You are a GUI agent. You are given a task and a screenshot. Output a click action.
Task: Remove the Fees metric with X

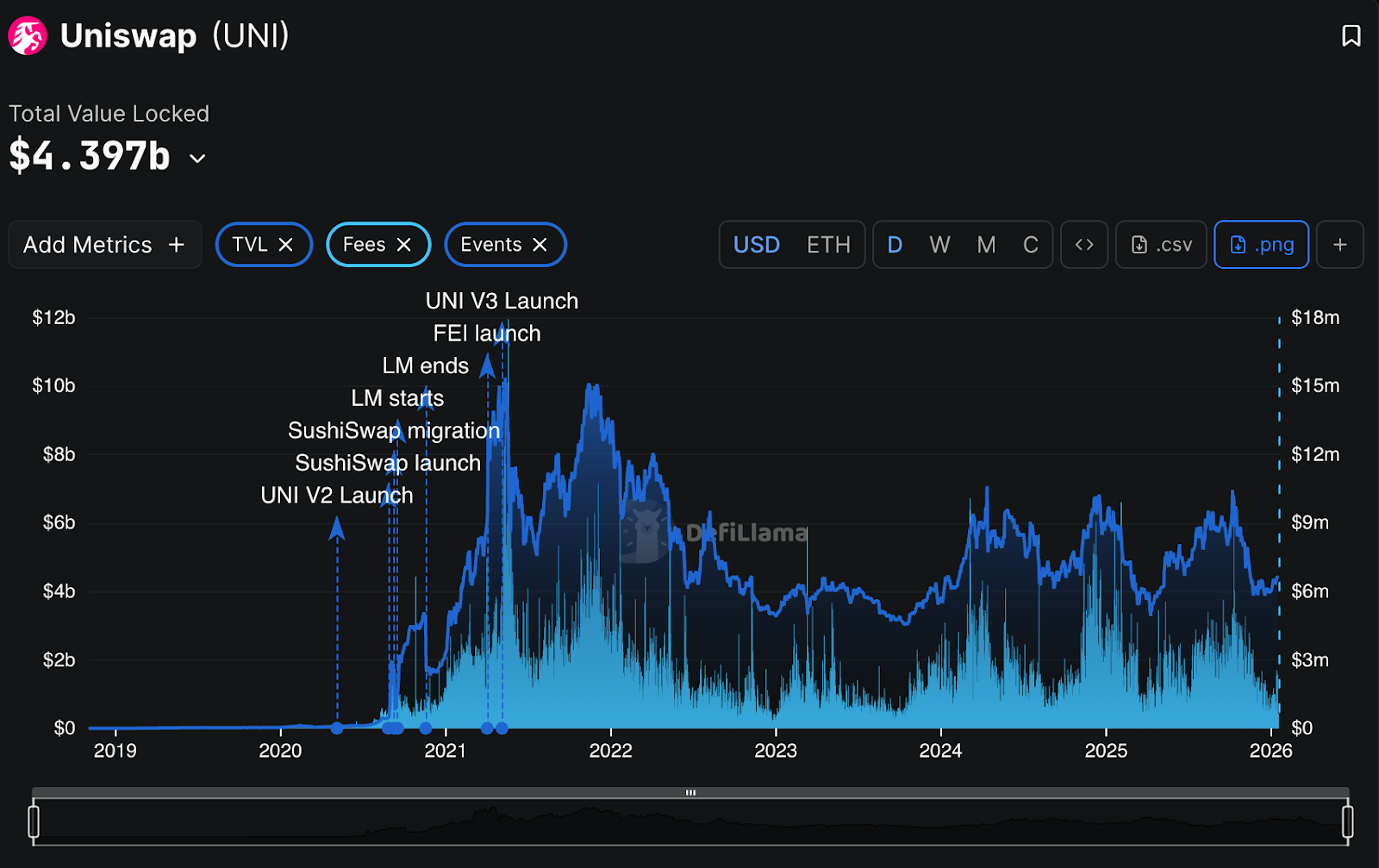(x=403, y=245)
